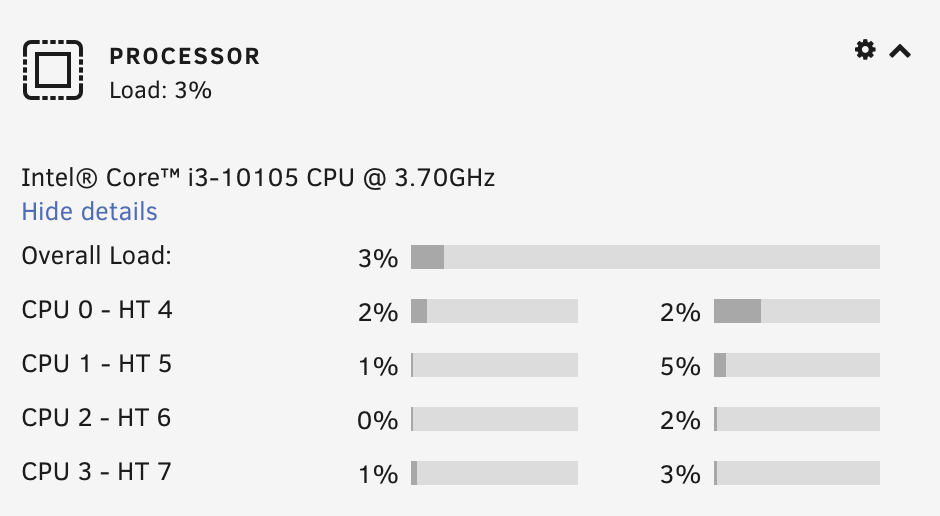Click the CPU 0 - HT 4 label

pos(97,310)
